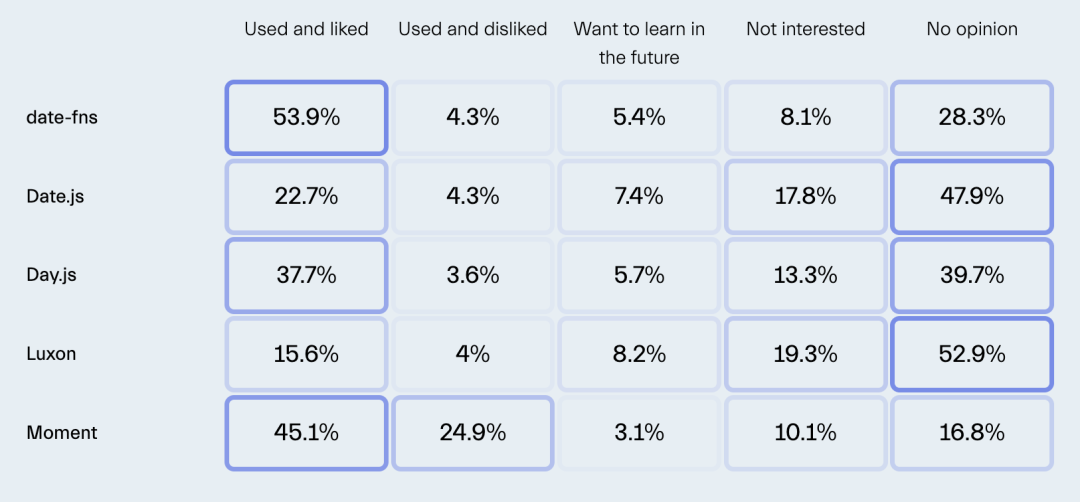Click the Luxon 'No opinion' 52.9% cell
The height and width of the screenshot is (502, 1080).
(x=971, y=354)
